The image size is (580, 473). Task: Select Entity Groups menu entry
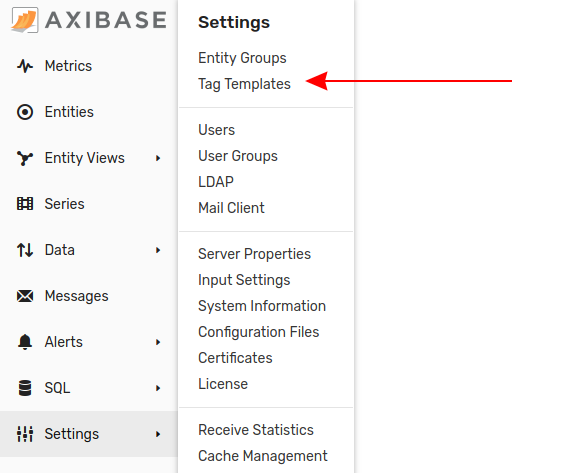[x=242, y=58]
